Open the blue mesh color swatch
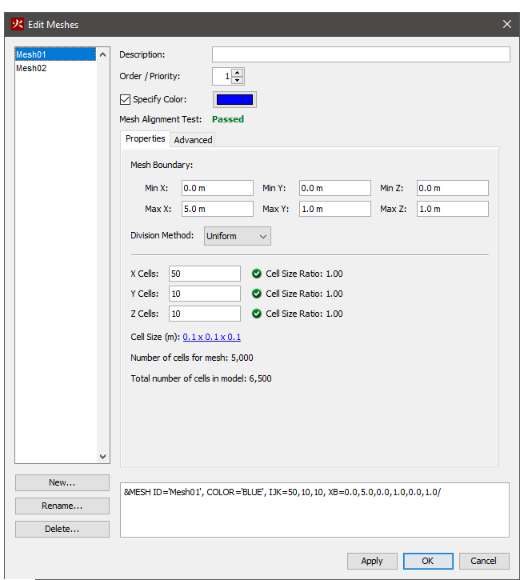The image size is (524, 580). click(x=234, y=100)
